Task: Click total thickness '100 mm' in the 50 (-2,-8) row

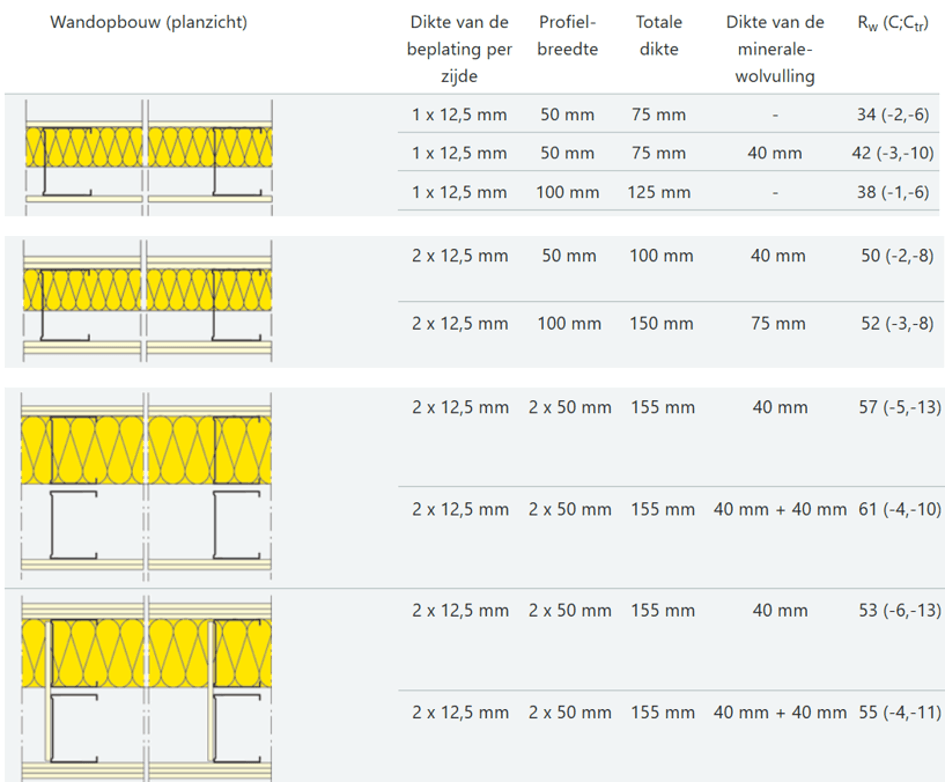Action: [x=661, y=255]
